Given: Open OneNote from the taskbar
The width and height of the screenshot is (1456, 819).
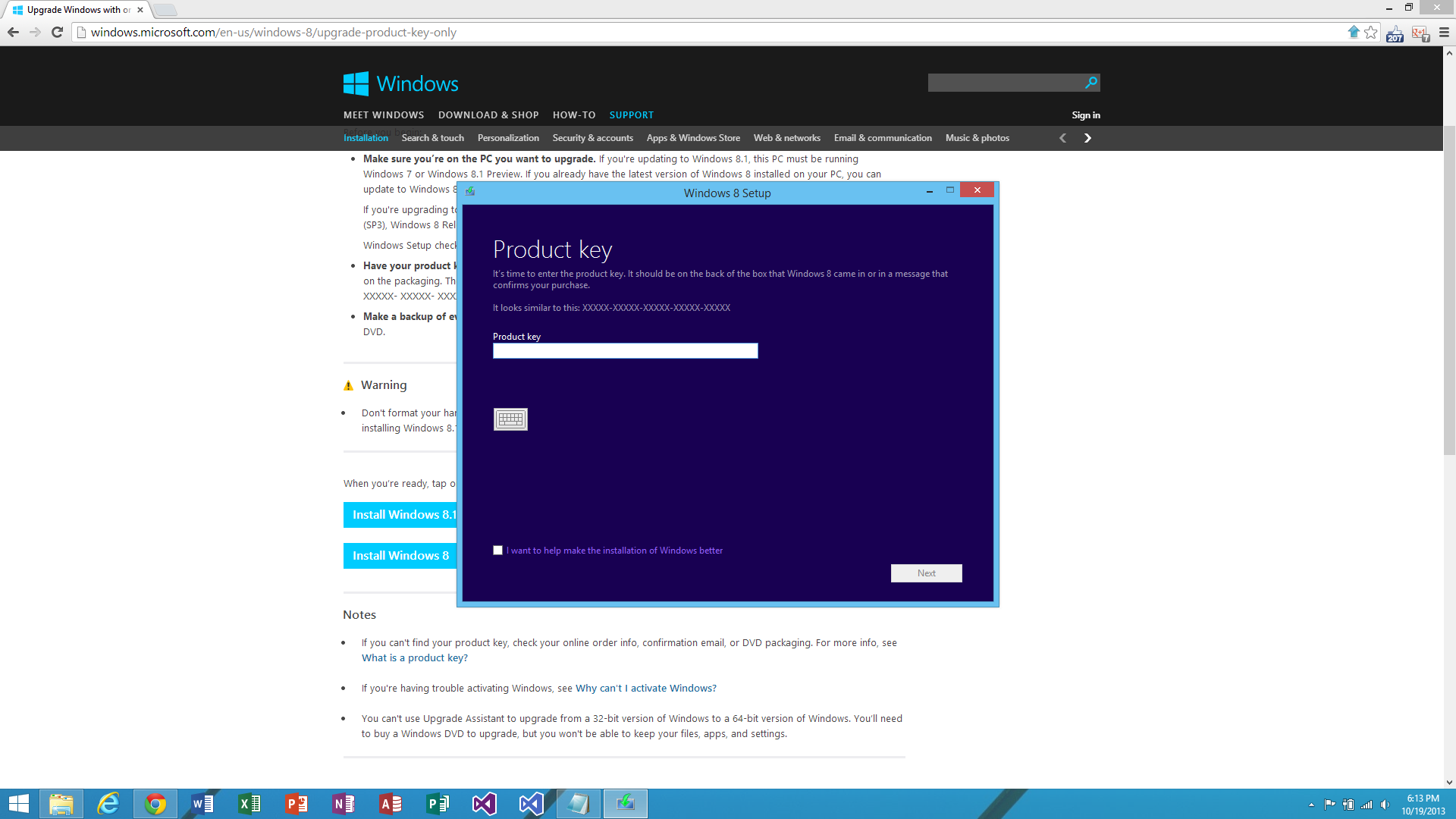Looking at the screenshot, I should [343, 803].
